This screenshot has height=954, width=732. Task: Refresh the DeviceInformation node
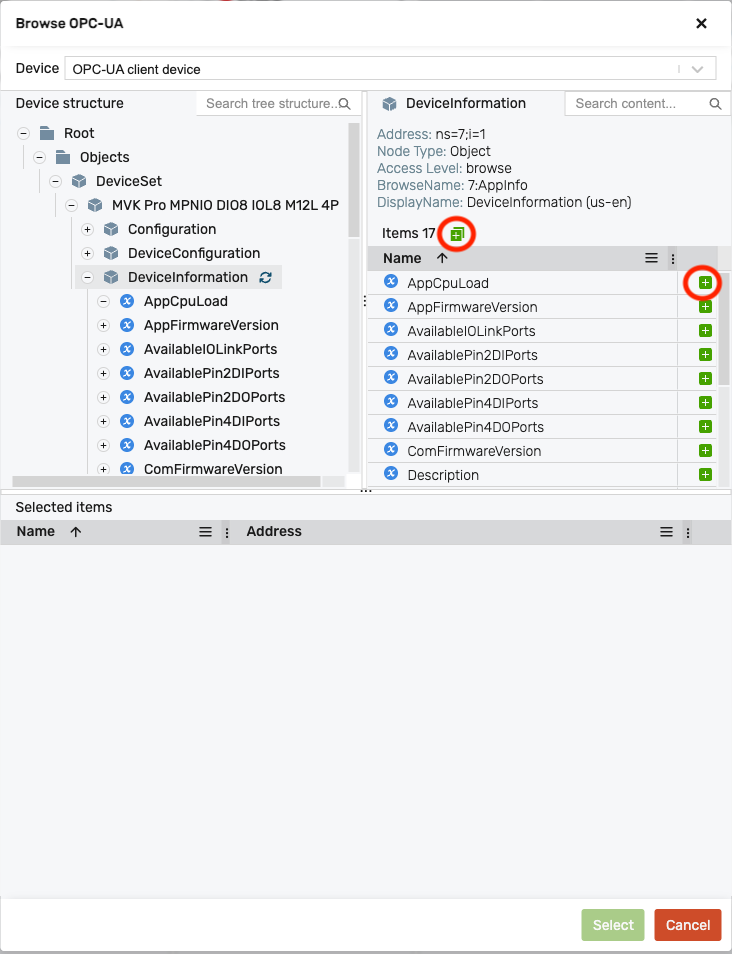pyautogui.click(x=265, y=277)
